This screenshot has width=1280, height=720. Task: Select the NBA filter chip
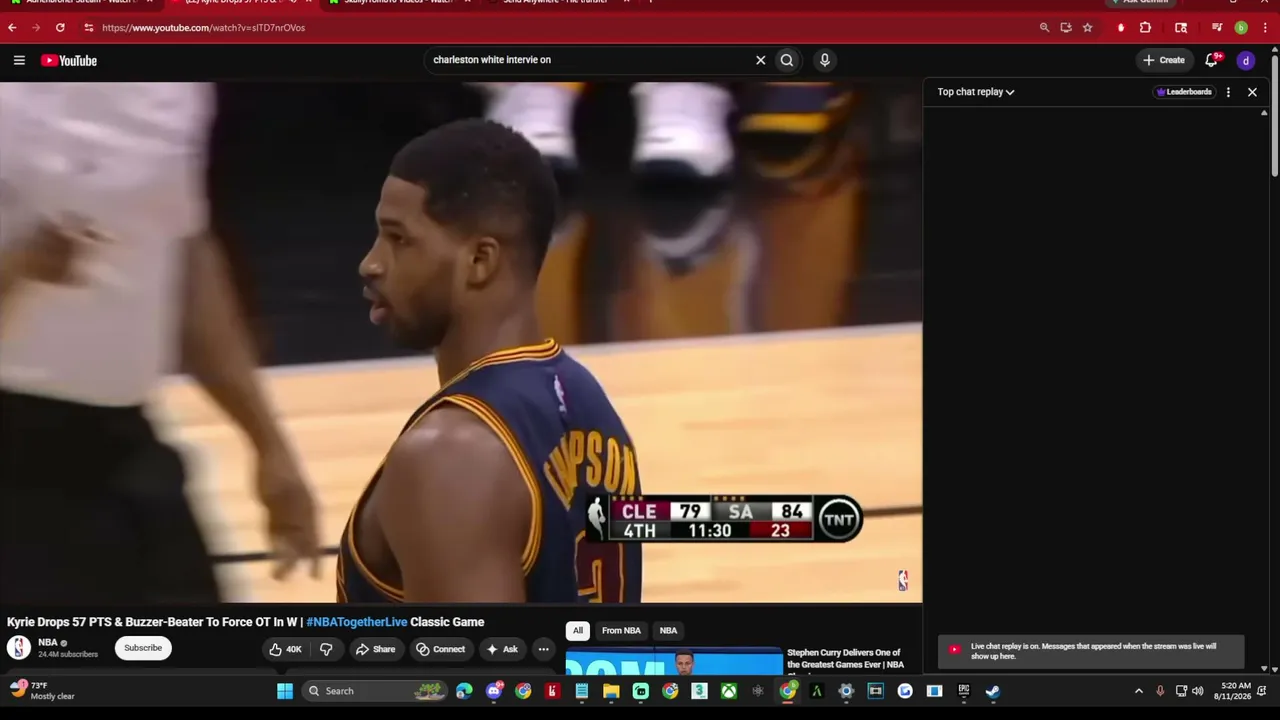[668, 631]
